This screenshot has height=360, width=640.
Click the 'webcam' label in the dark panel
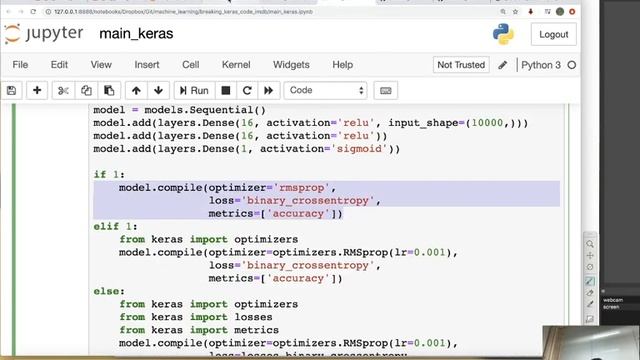613,300
